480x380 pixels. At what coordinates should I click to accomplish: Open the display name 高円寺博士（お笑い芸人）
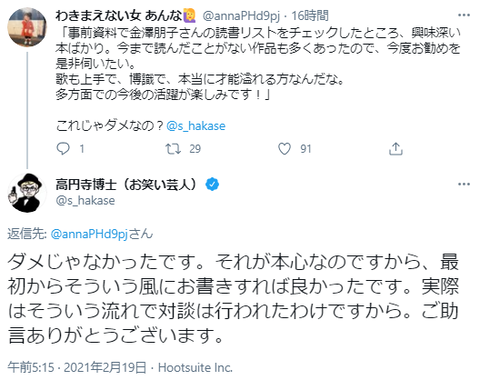pos(128,184)
